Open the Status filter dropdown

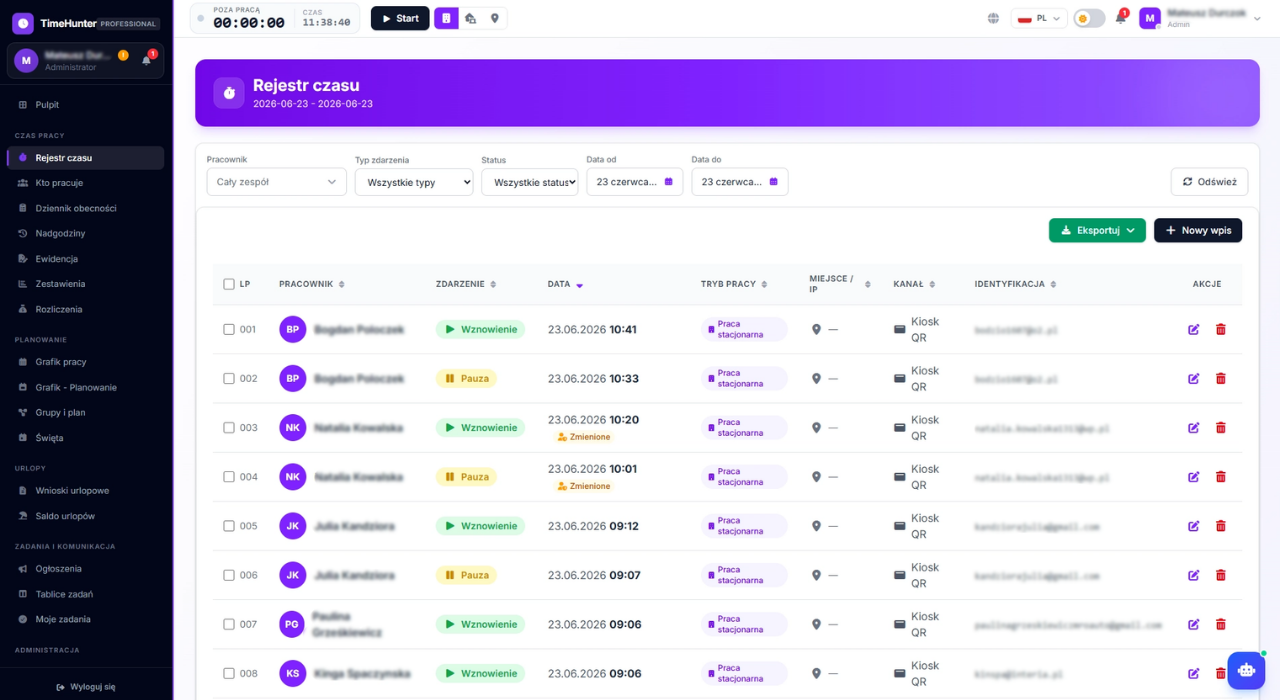tap(530, 182)
